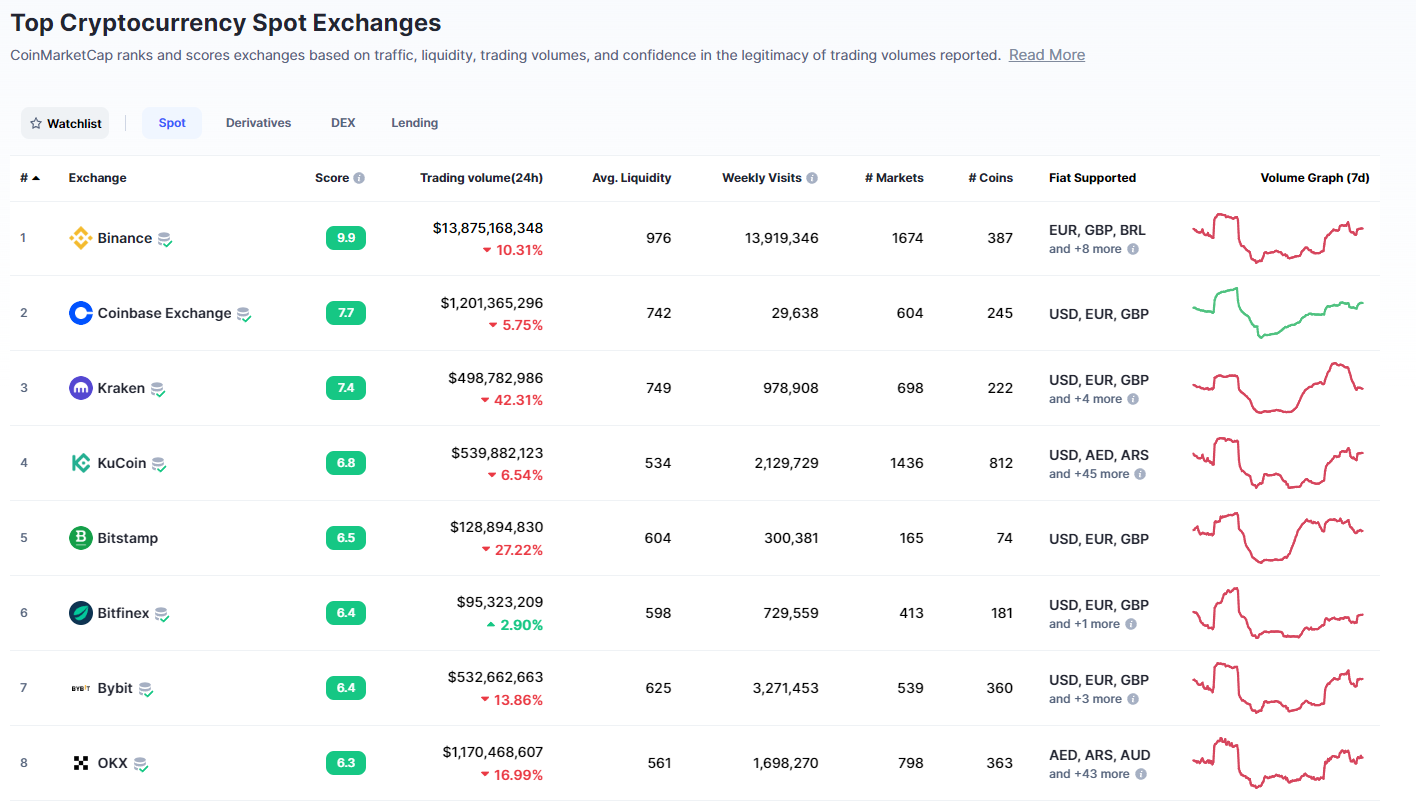Viewport: 1416px width, 801px height.
Task: Sort by Trading volume(24h) header
Action: 481,178
